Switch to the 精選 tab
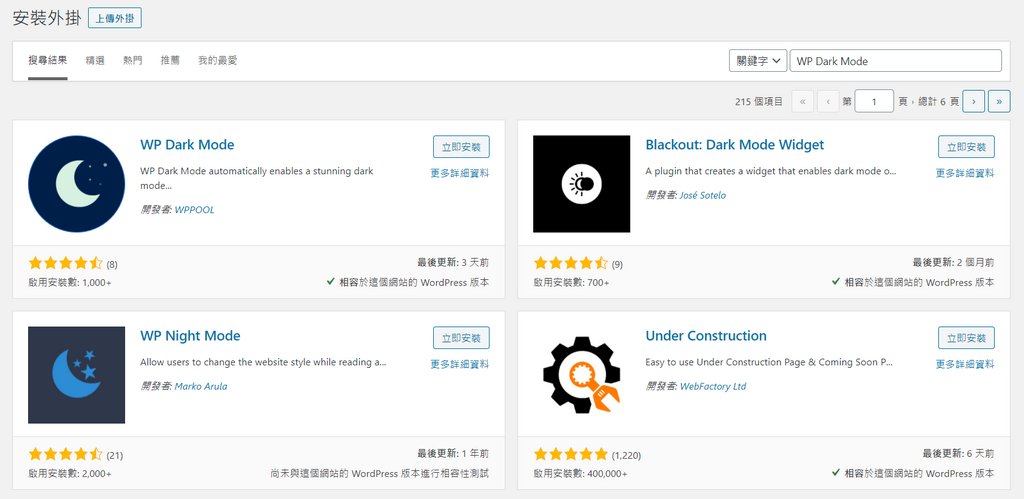 coord(95,61)
